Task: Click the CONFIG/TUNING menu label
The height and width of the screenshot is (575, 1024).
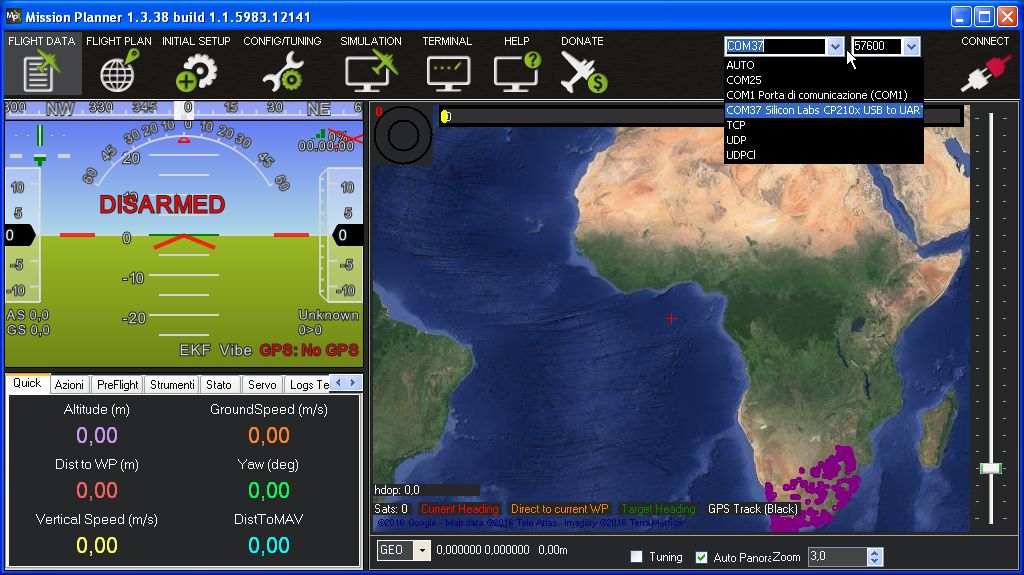Action: 282,41
